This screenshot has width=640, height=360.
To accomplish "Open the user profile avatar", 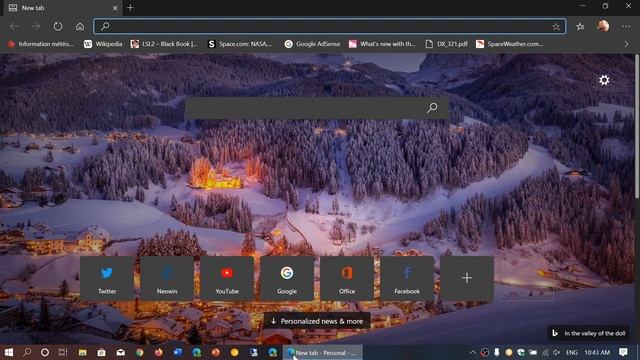I will coord(603,26).
